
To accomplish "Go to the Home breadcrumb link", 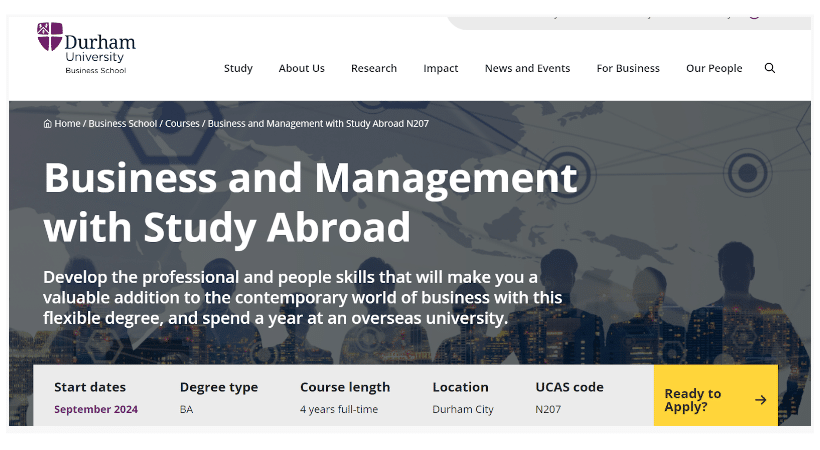I will 67,123.
